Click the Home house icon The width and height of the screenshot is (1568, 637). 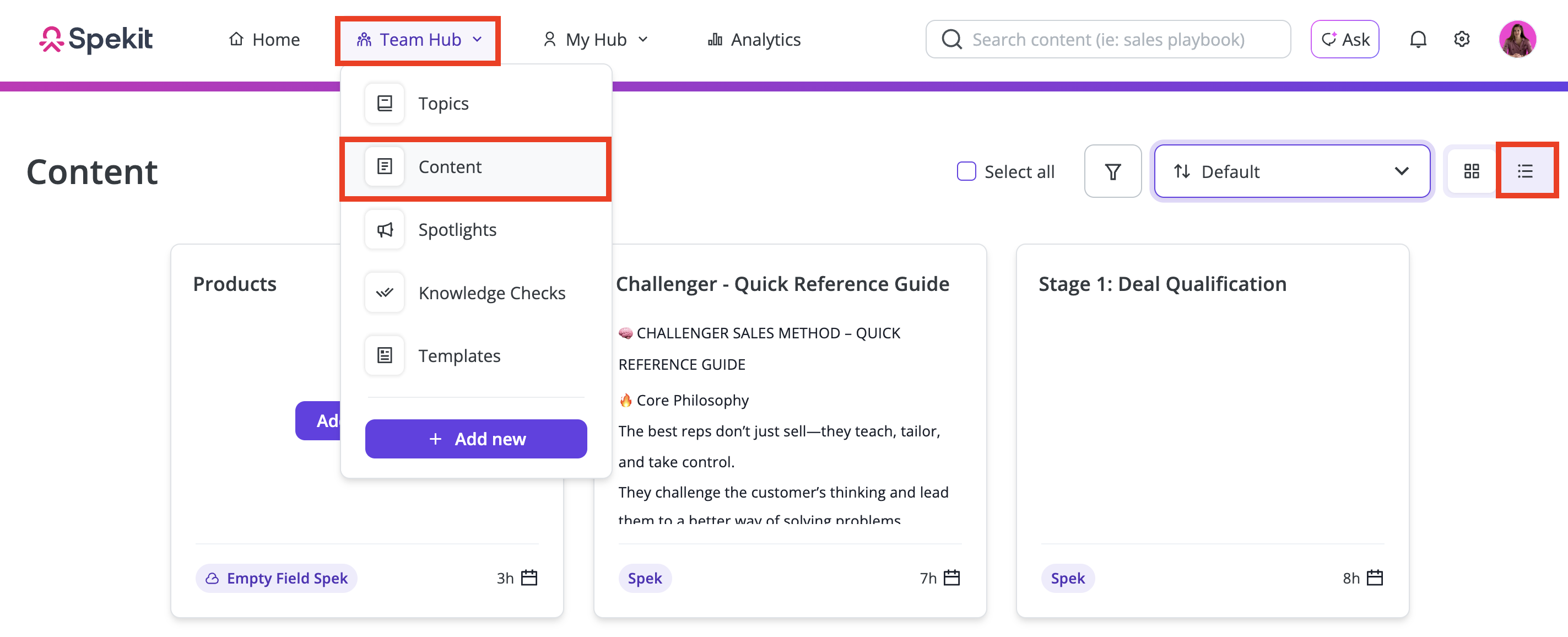pos(236,39)
